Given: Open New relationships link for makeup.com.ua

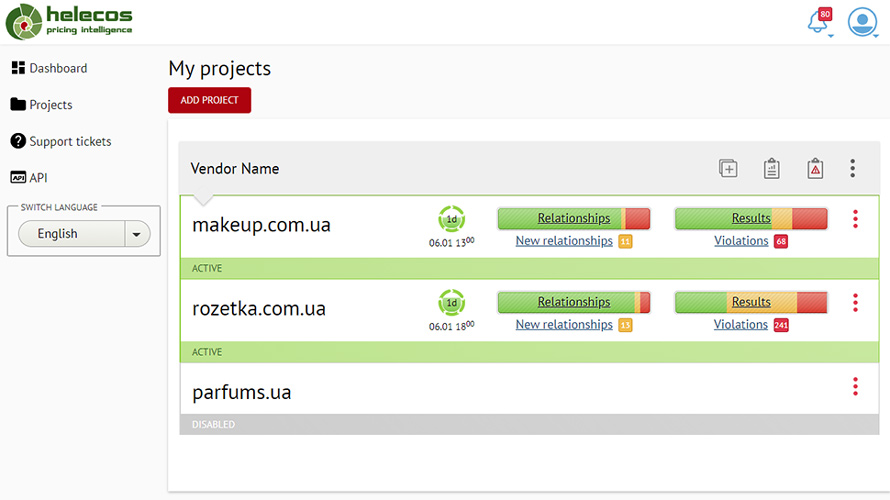Looking at the screenshot, I should 564,241.
